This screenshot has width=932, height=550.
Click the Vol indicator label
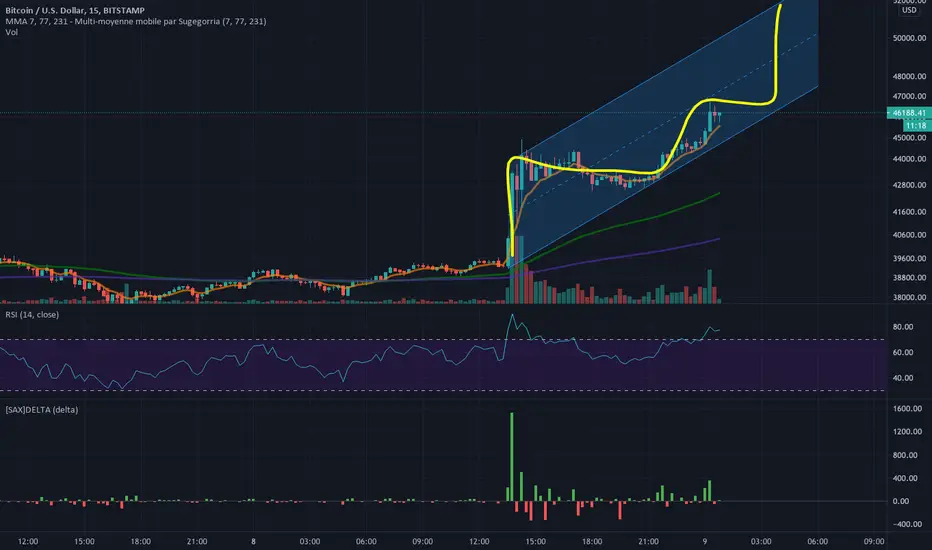click(x=11, y=32)
